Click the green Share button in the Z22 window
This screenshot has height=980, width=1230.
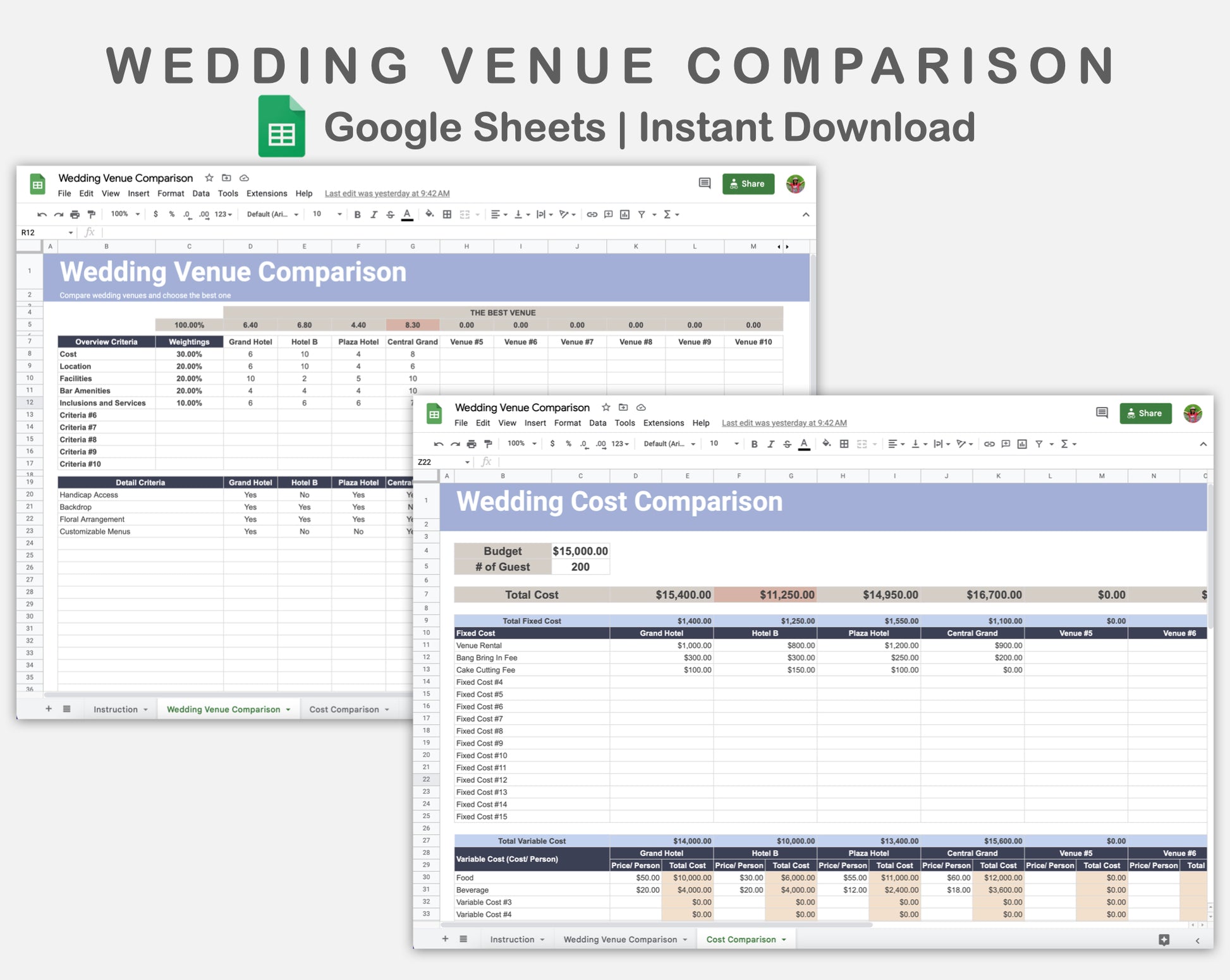(1145, 413)
